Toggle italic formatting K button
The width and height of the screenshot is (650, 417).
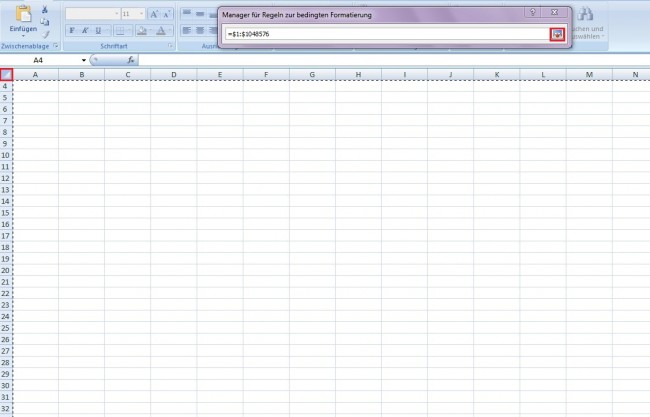pos(85,30)
